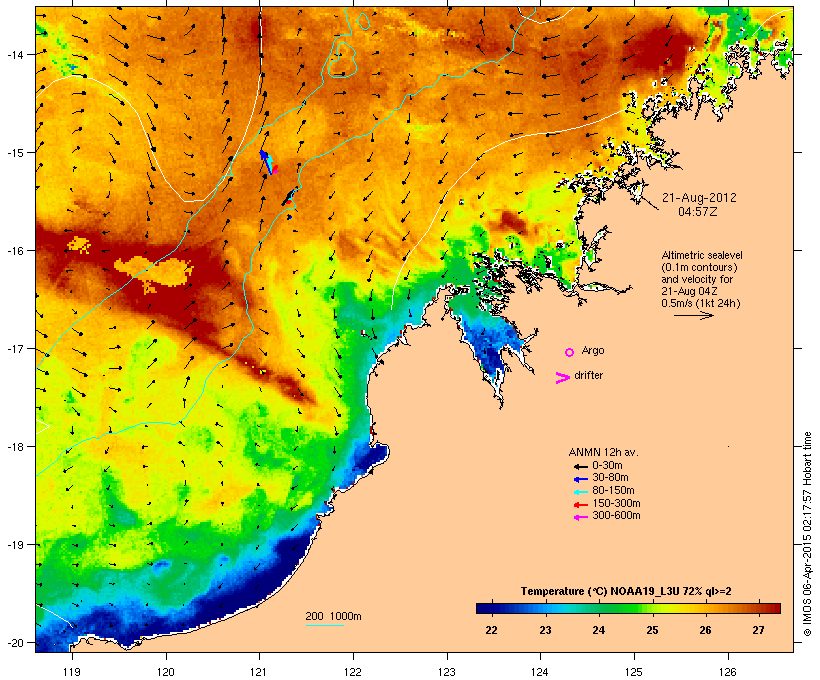Viewport: 820px width, 680px height.
Task: Click the longitude axis label 121
Action: pyautogui.click(x=259, y=672)
